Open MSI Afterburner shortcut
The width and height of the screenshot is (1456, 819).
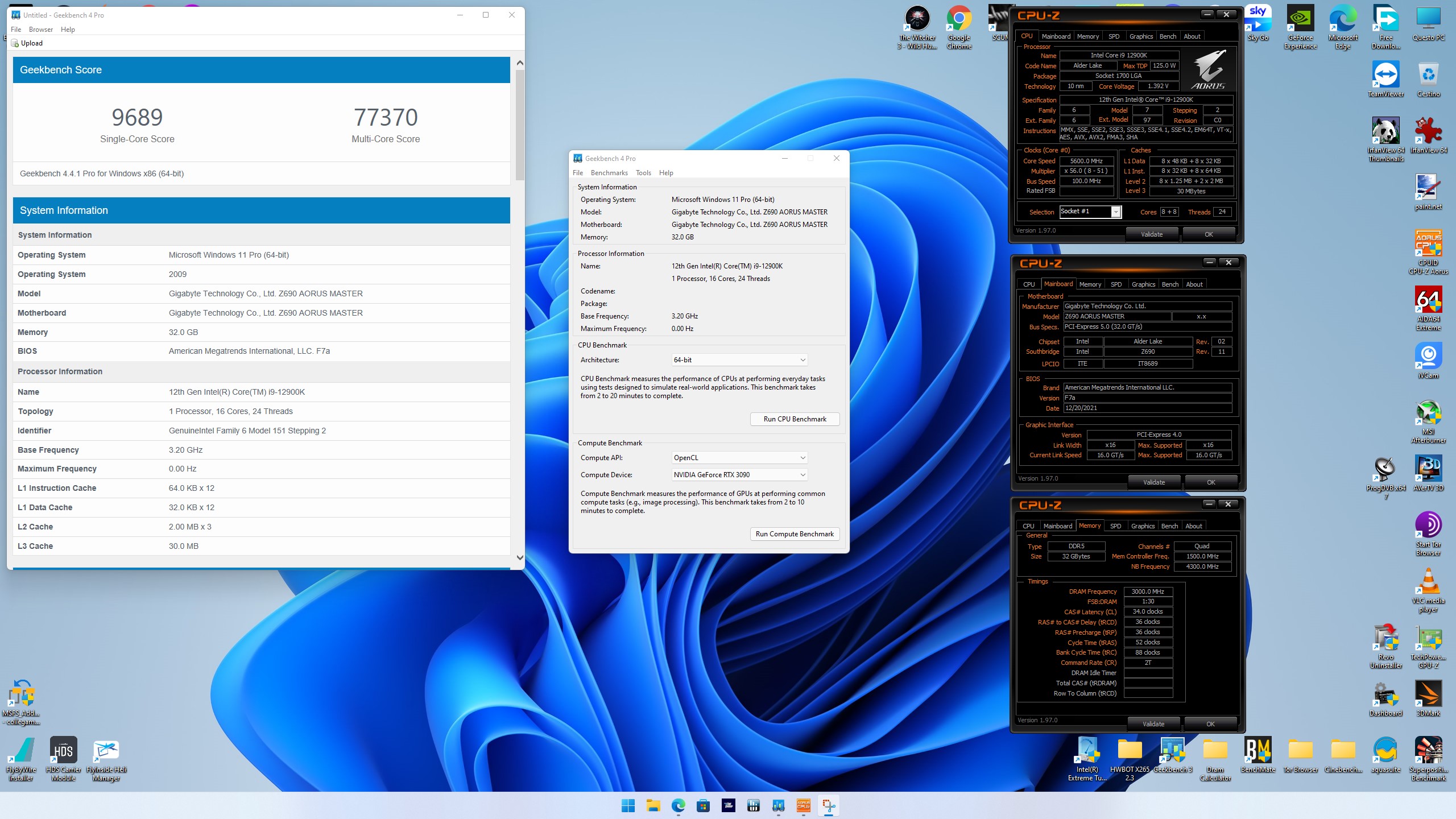(1428, 421)
